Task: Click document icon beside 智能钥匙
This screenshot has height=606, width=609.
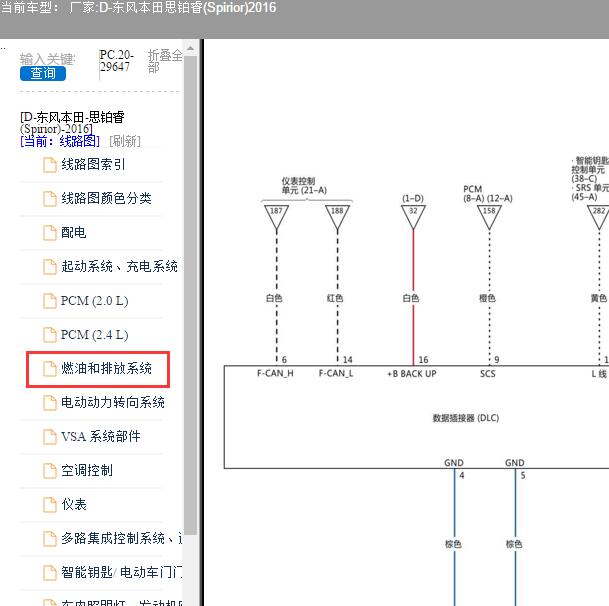Action: (50, 573)
